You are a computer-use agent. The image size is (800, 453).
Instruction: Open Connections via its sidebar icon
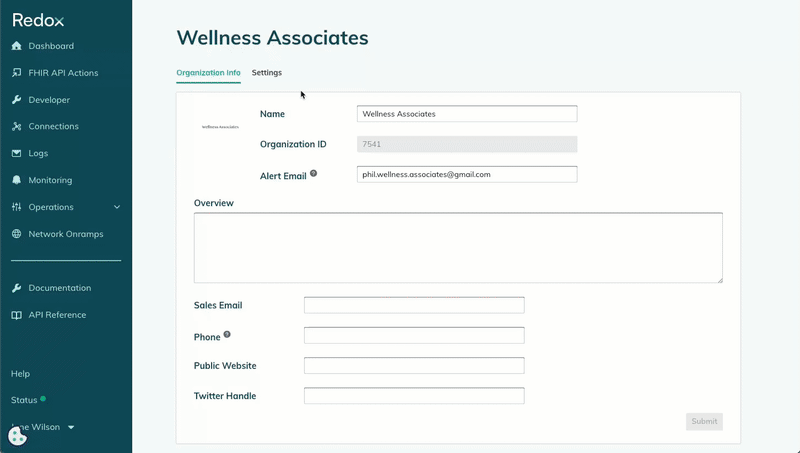click(x=16, y=127)
